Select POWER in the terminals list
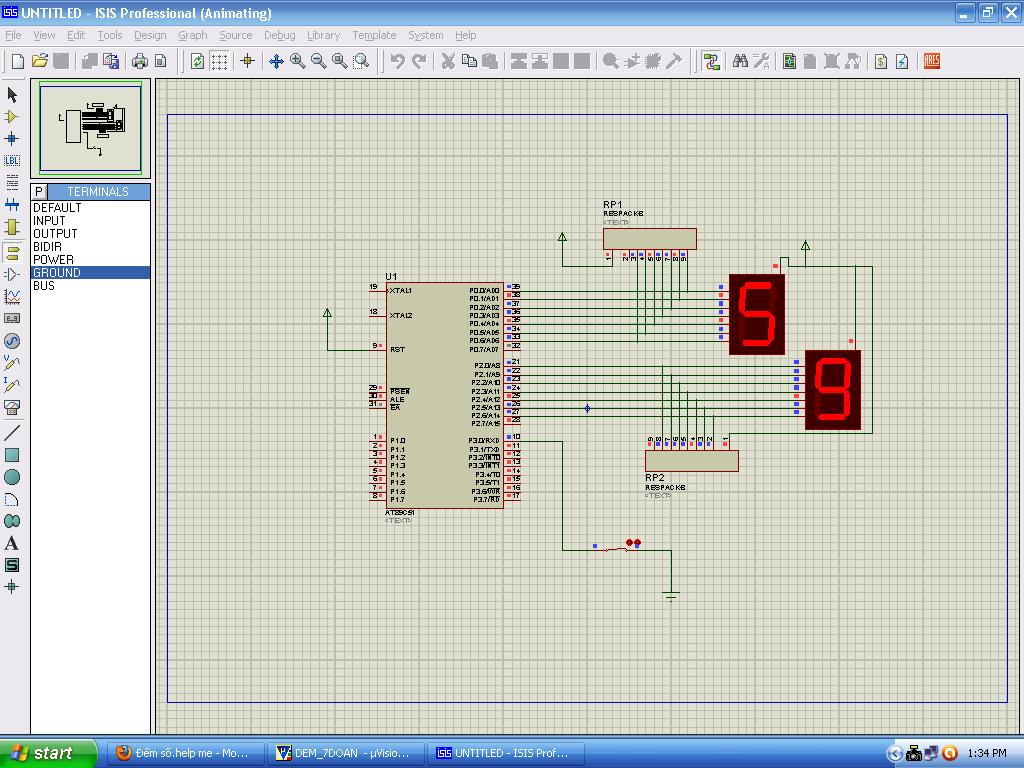Viewport: 1024px width, 768px height. (53, 259)
